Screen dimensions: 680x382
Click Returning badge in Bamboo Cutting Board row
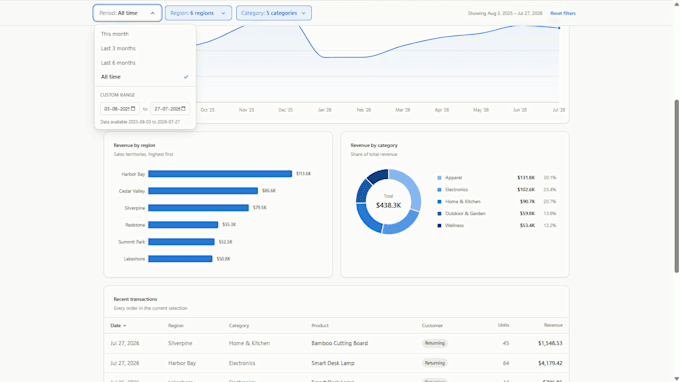[435, 343]
